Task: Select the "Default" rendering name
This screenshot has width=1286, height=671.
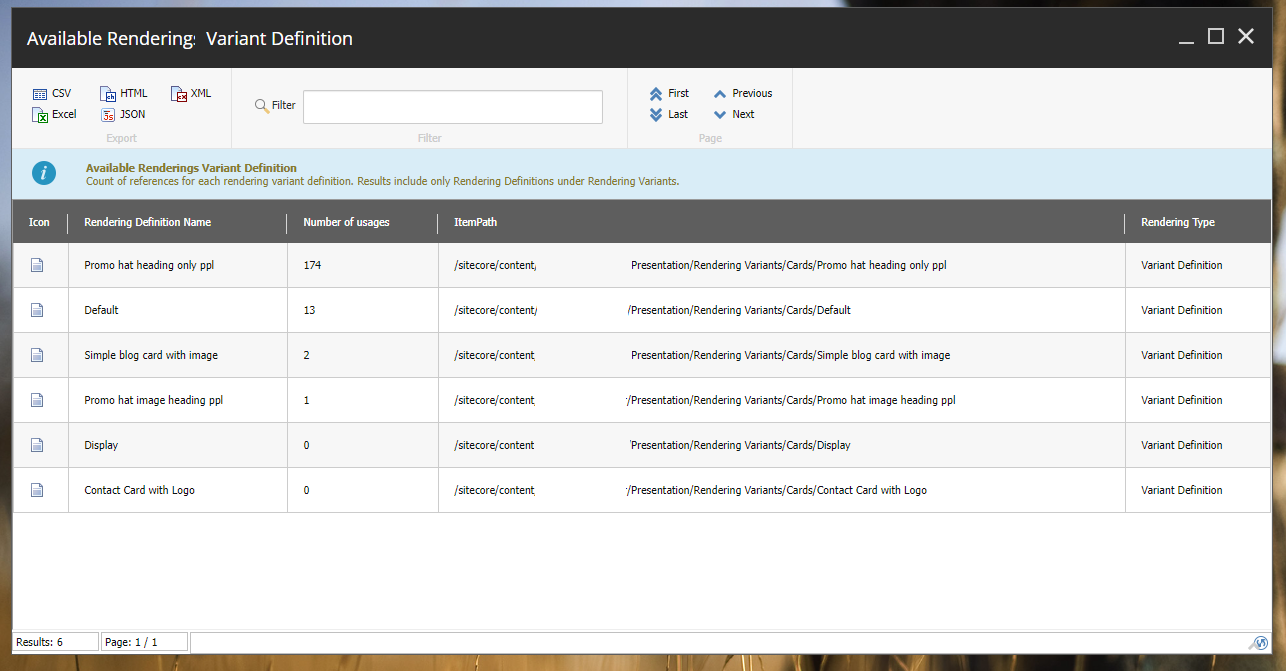Action: tap(101, 310)
